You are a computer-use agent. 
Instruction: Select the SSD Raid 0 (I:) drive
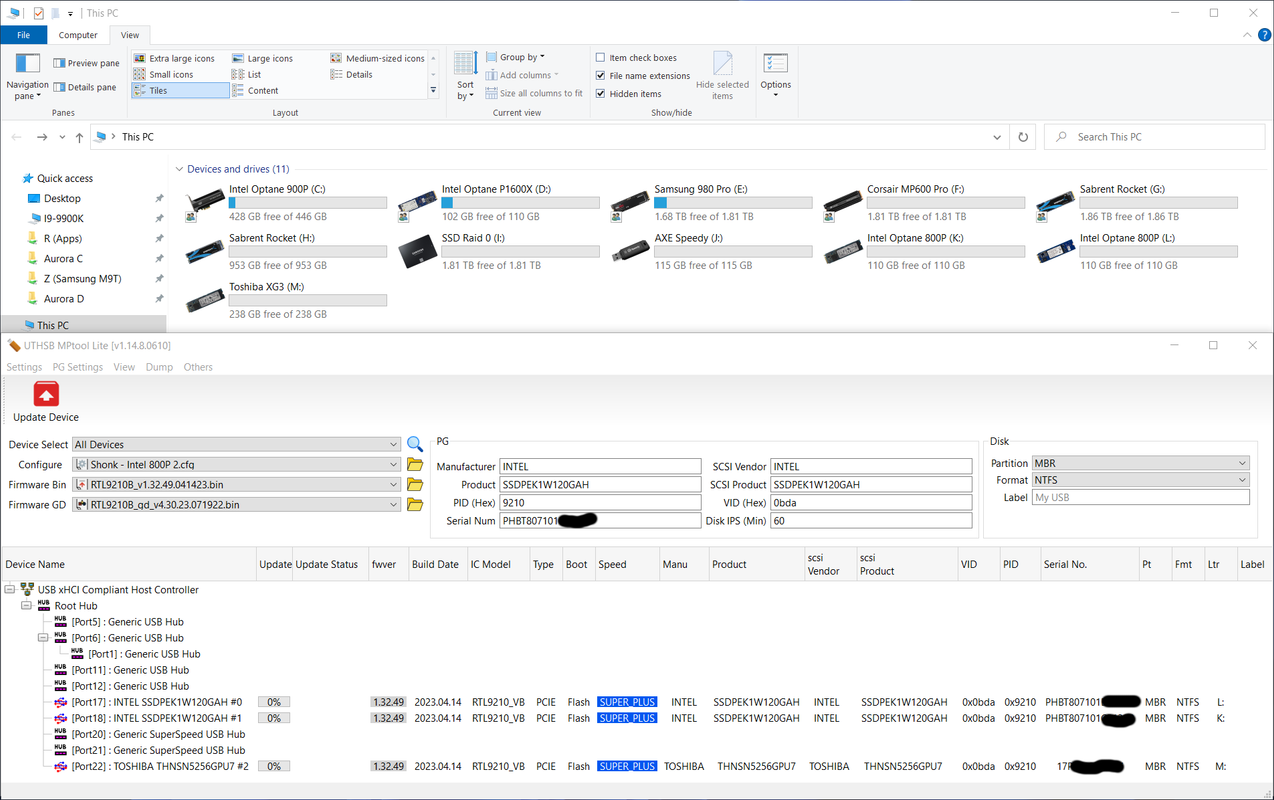coord(498,252)
